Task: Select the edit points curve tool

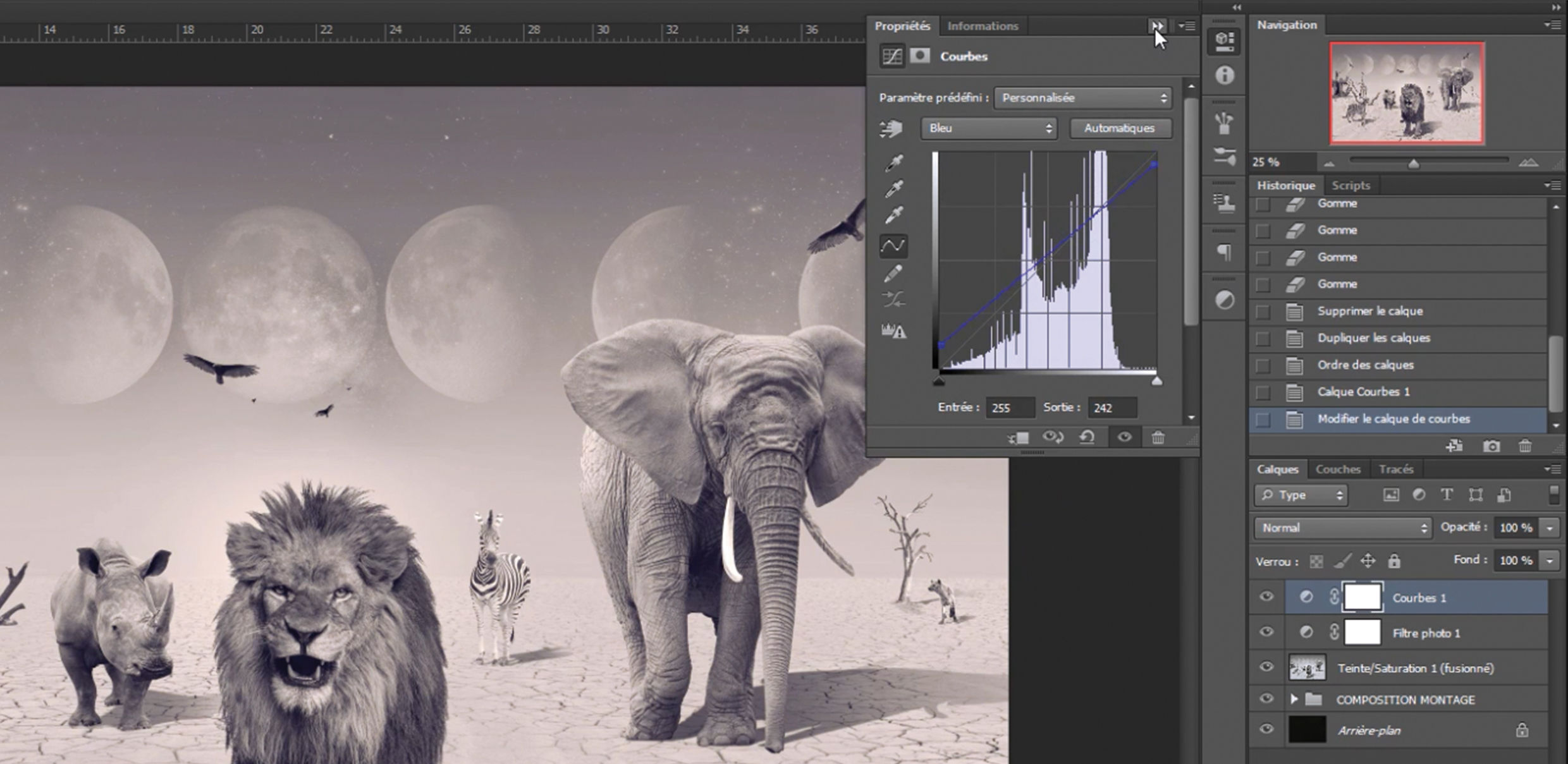Action: [x=893, y=246]
